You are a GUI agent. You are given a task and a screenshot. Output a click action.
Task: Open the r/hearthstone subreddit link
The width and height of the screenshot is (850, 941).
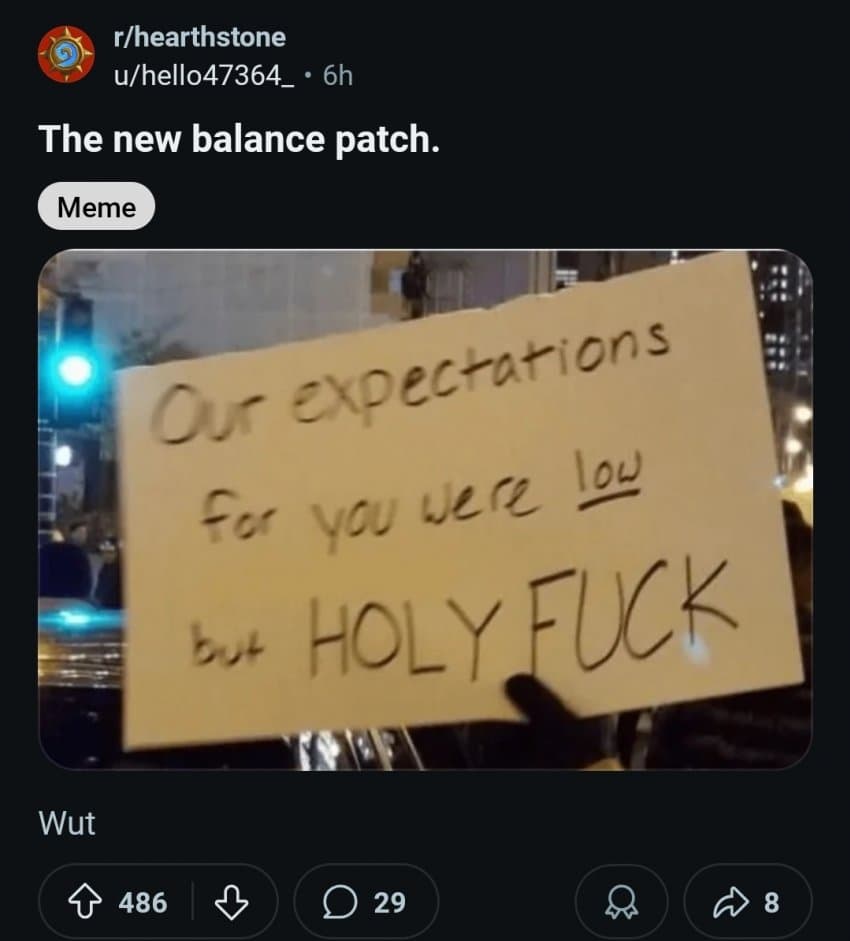click(200, 37)
